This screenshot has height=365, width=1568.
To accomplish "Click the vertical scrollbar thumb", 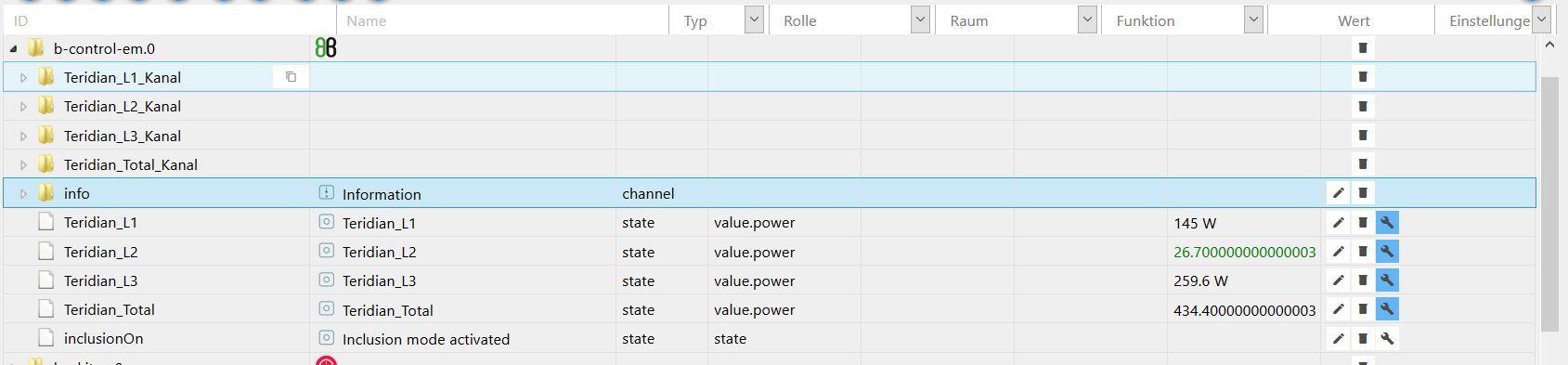I will (1549, 204).
